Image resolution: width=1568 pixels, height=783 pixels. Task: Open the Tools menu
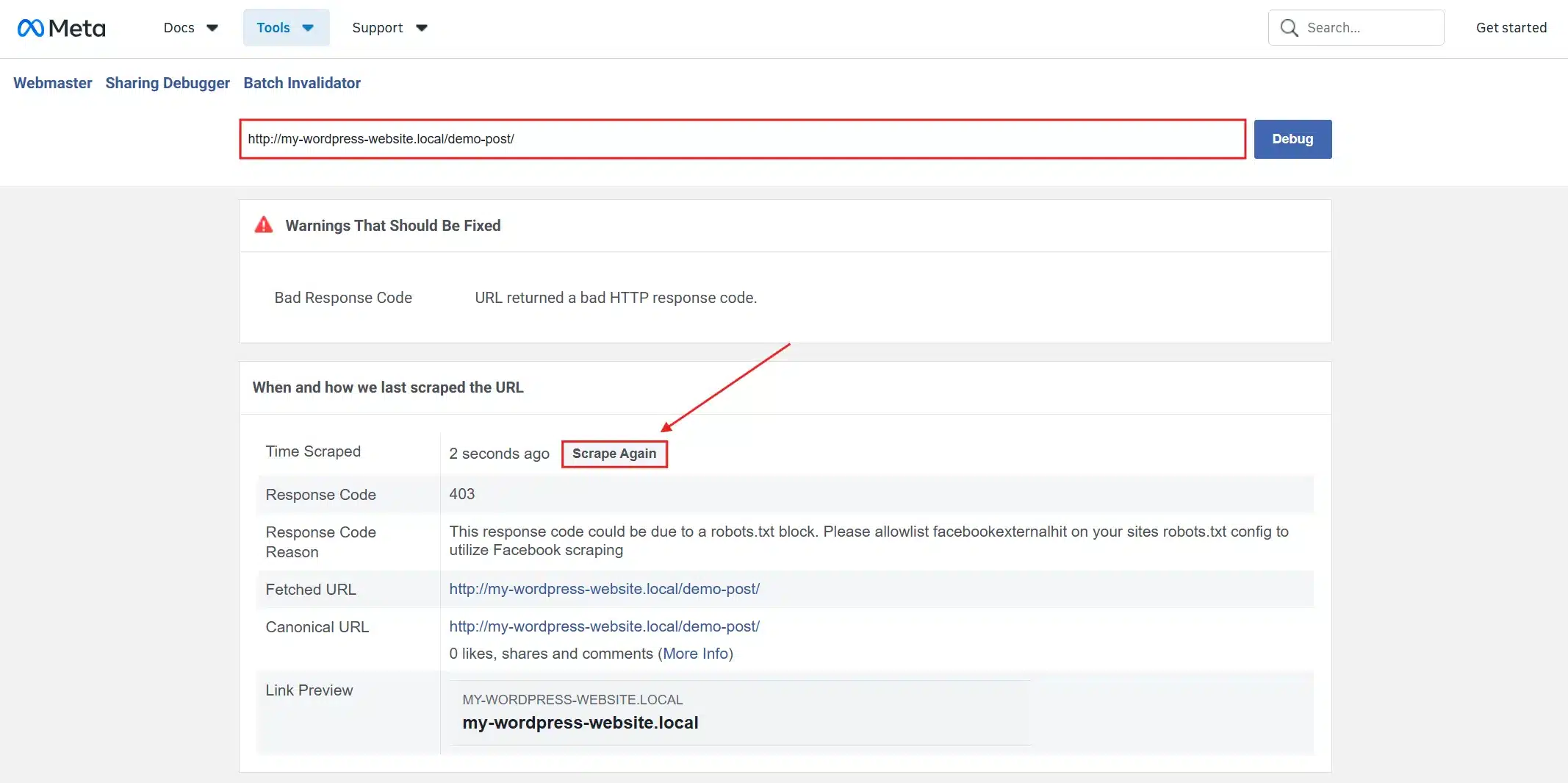click(286, 28)
